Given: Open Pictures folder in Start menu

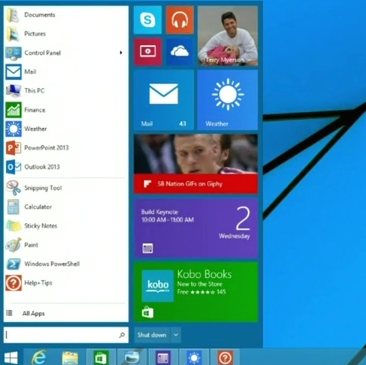Looking at the screenshot, I should click(x=66, y=34).
